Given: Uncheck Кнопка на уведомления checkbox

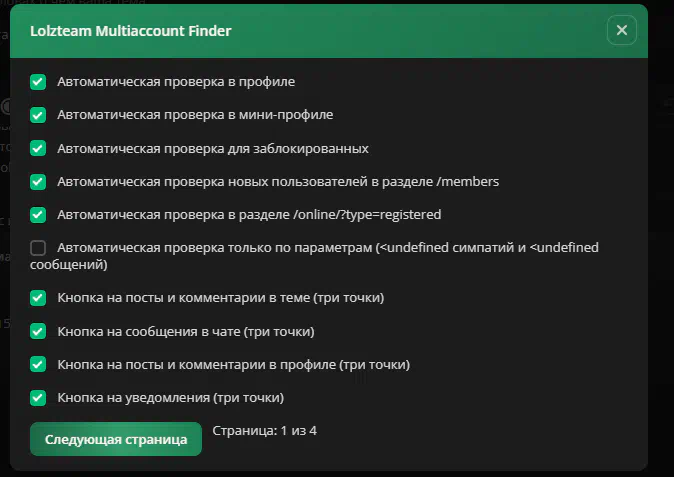Looking at the screenshot, I should pos(38,398).
